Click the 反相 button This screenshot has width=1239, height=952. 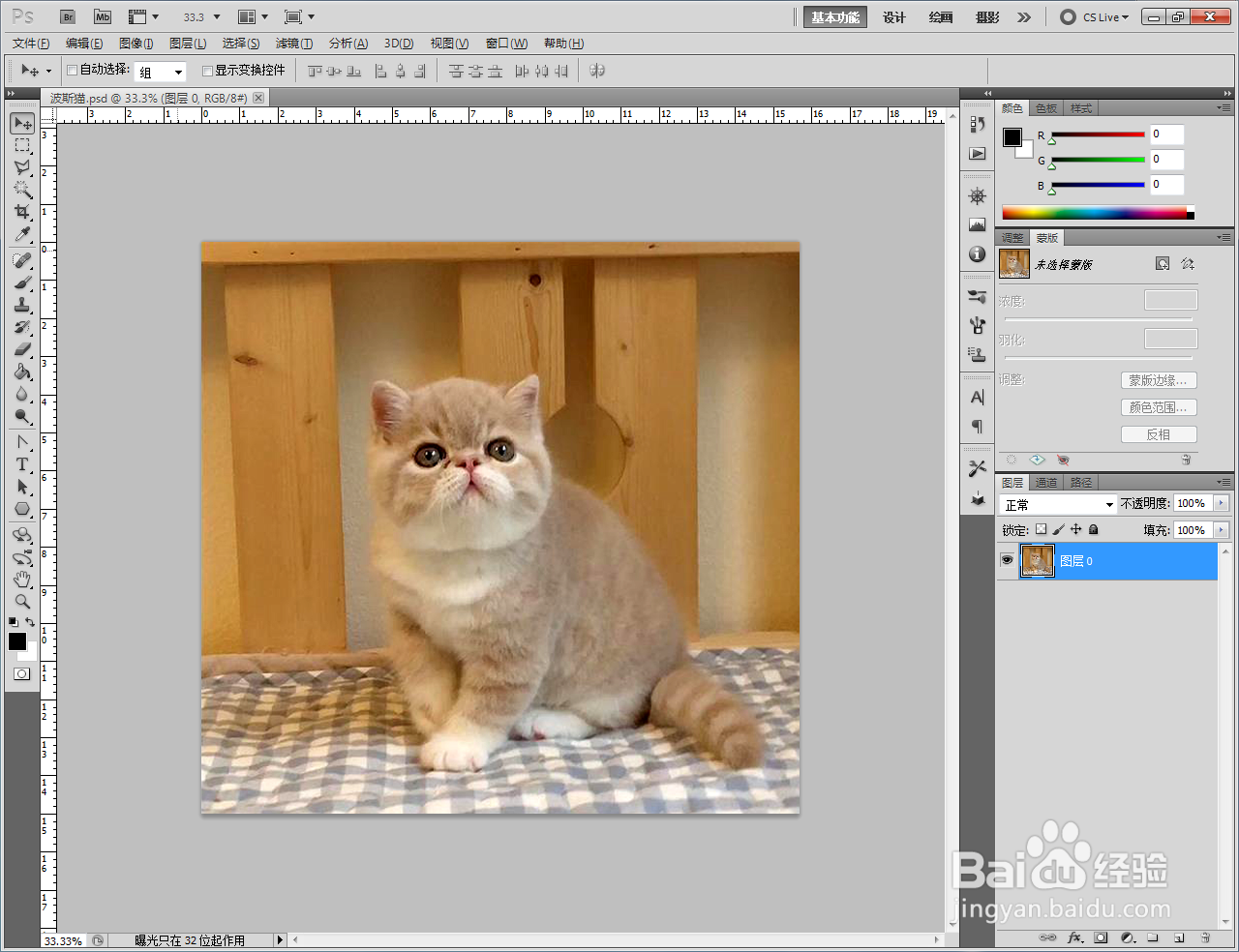click(x=1159, y=434)
